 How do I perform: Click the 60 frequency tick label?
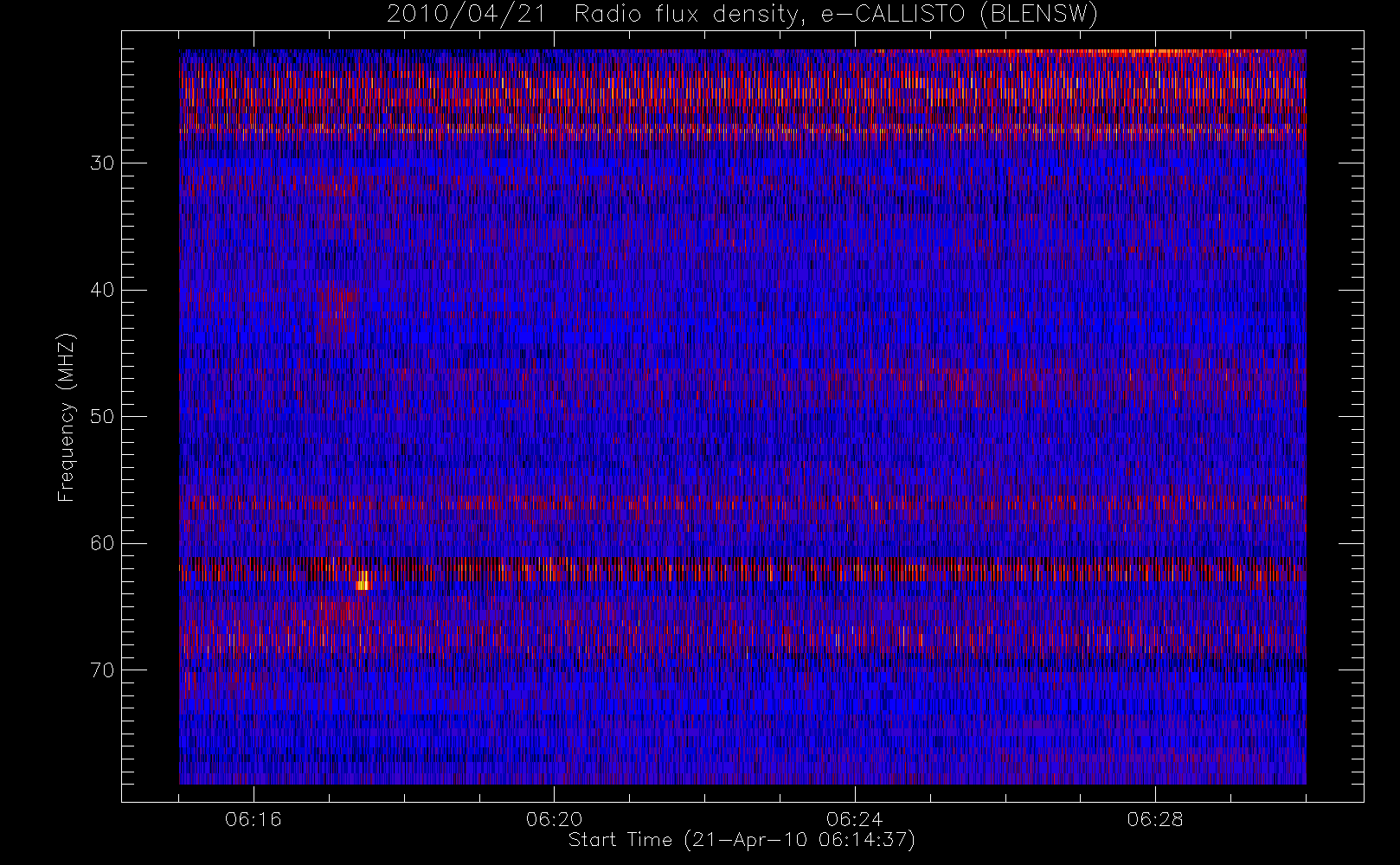click(x=102, y=543)
